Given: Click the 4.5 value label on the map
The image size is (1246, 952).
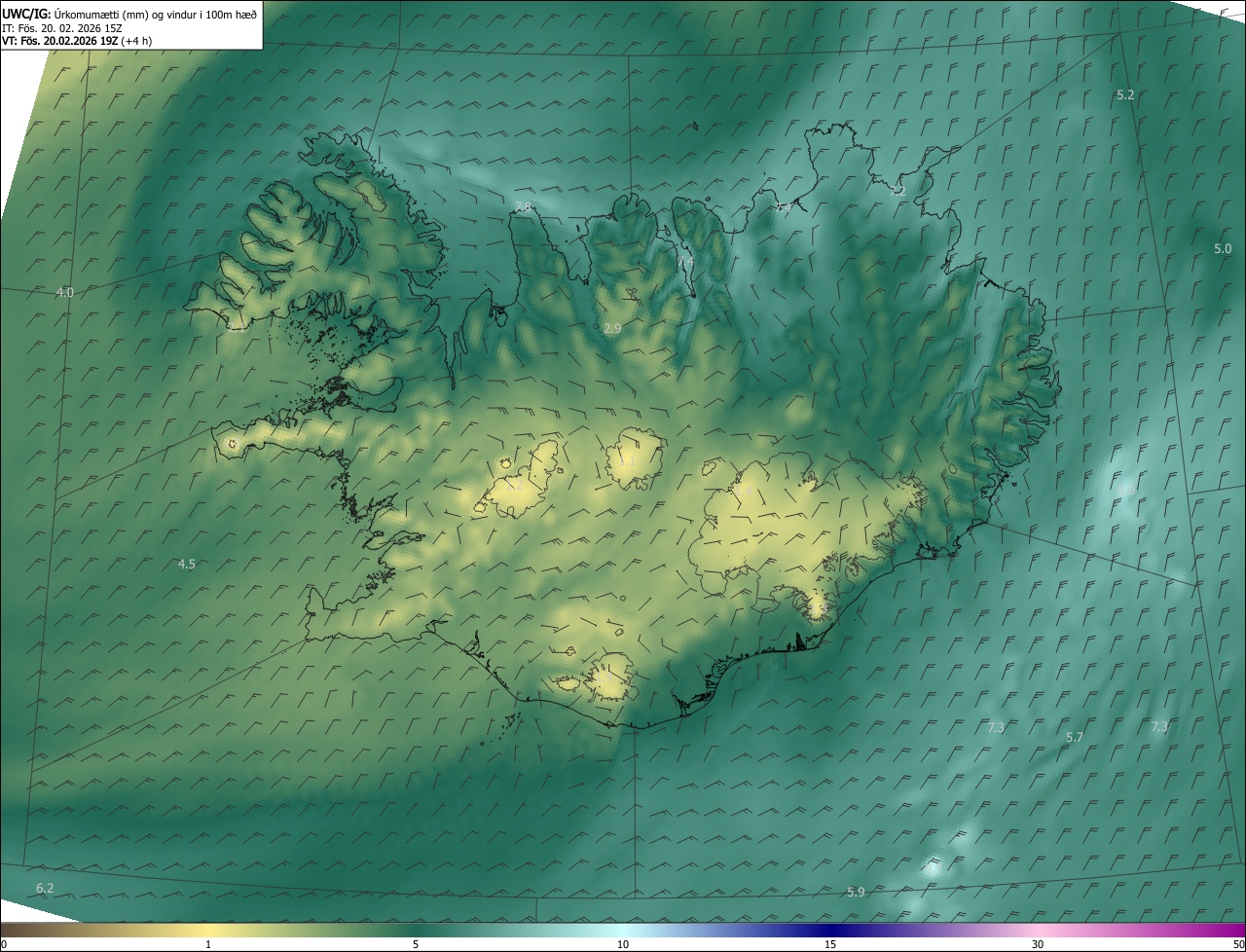Looking at the screenshot, I should click(187, 564).
